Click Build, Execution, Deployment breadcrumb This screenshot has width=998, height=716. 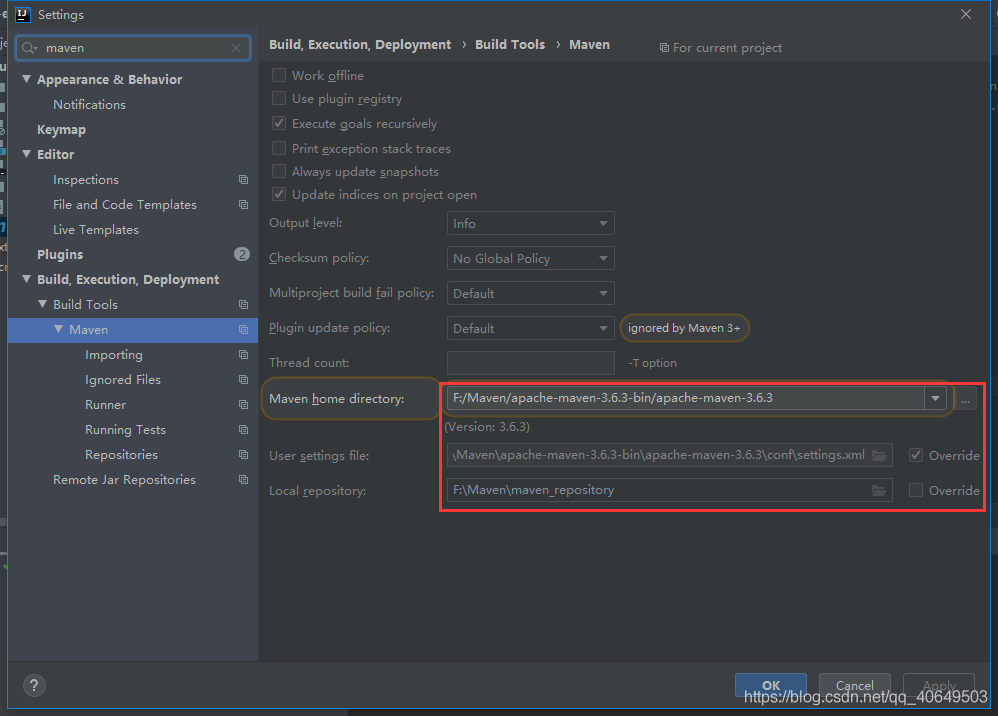(360, 45)
